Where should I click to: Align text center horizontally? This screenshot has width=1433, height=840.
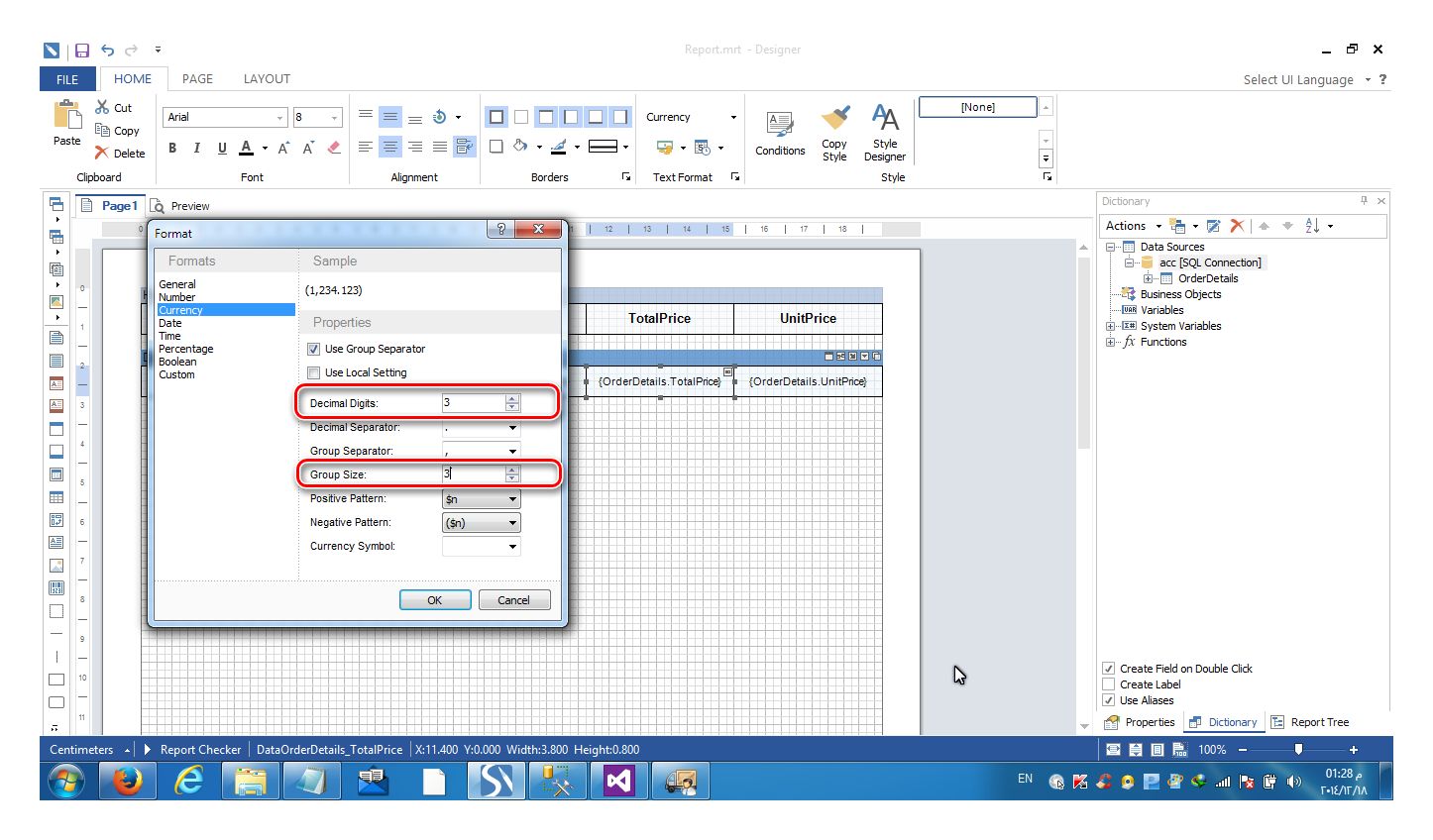390,147
